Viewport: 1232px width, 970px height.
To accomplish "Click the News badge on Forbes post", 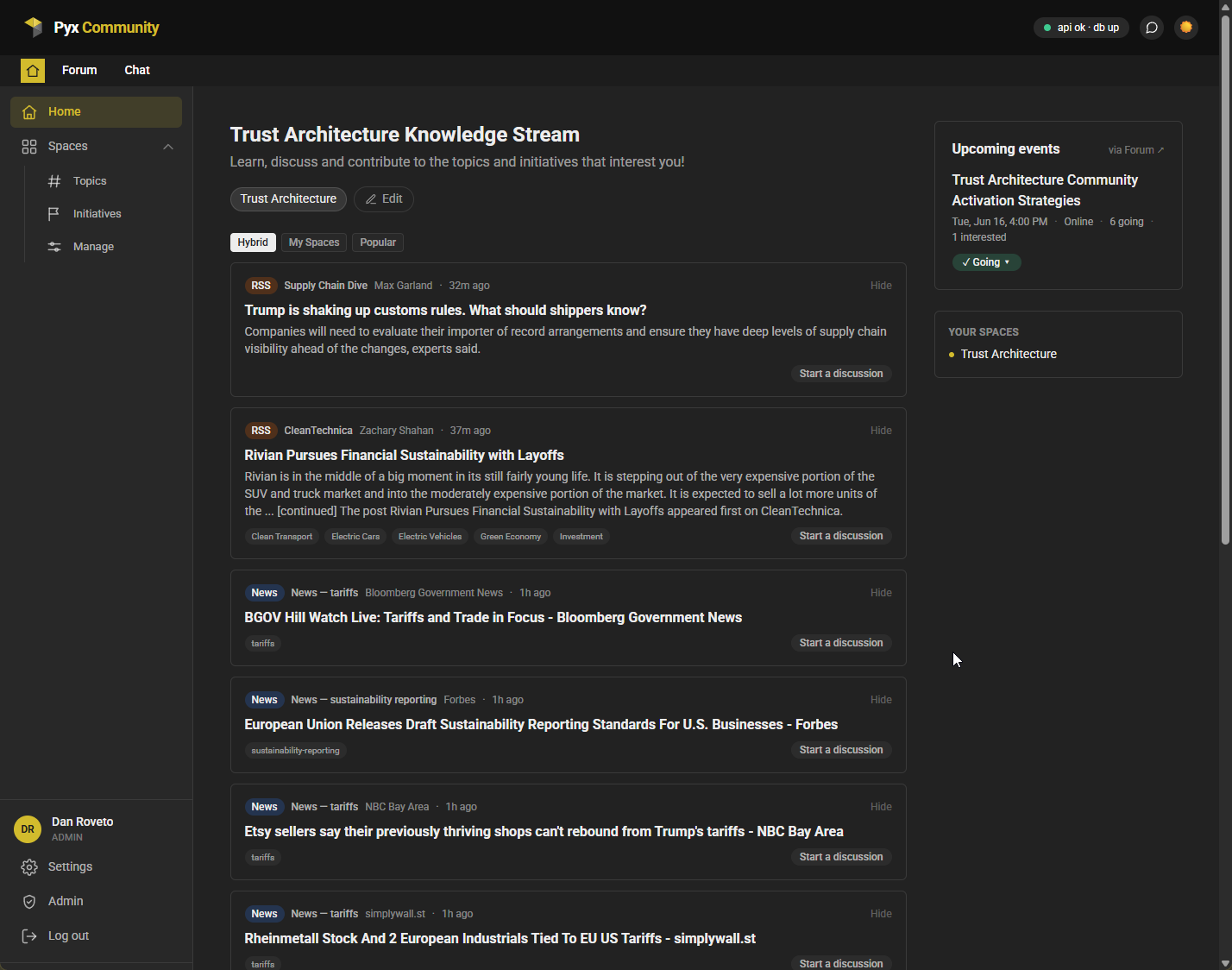I will (264, 700).
